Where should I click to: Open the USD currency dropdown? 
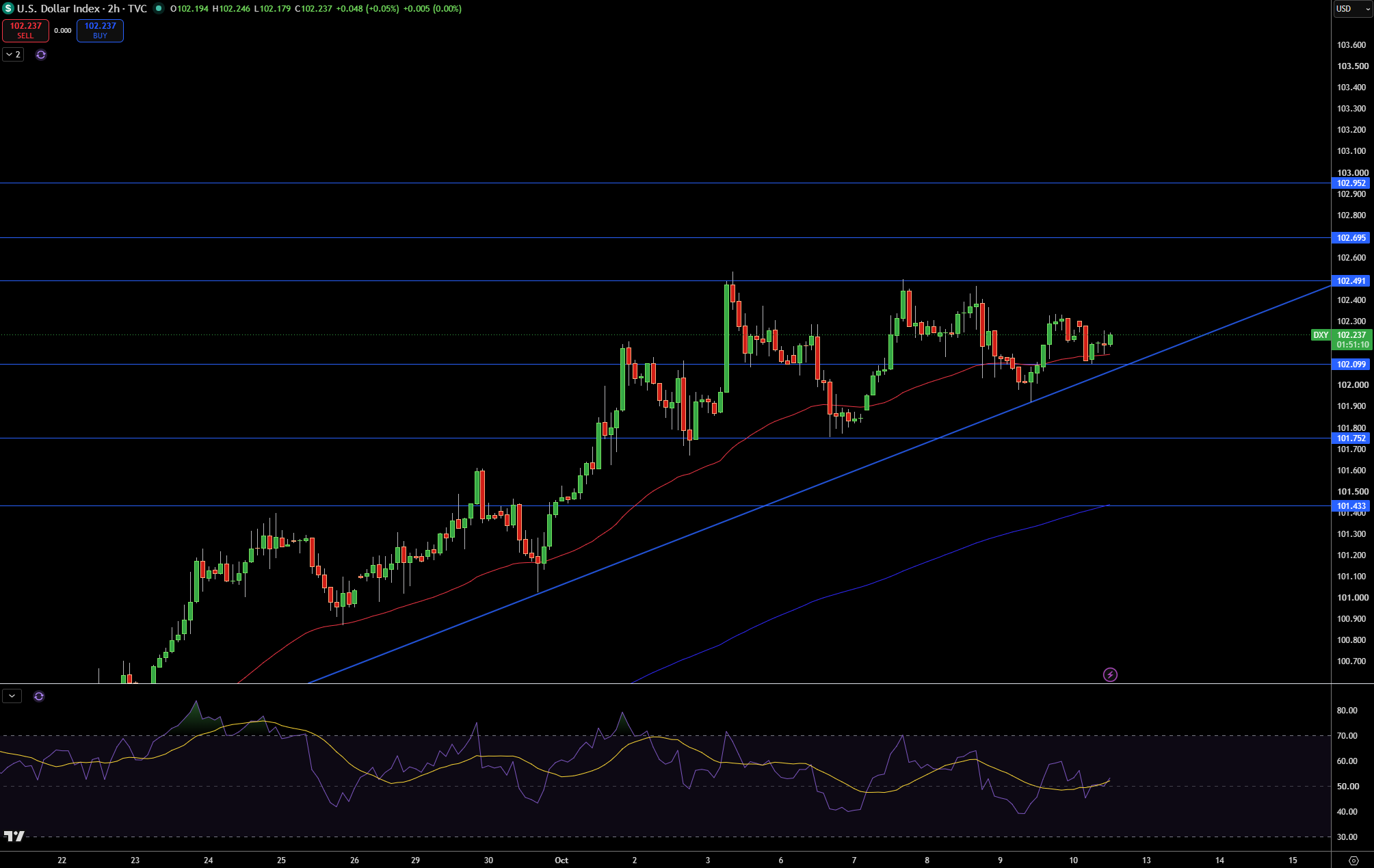(1352, 9)
